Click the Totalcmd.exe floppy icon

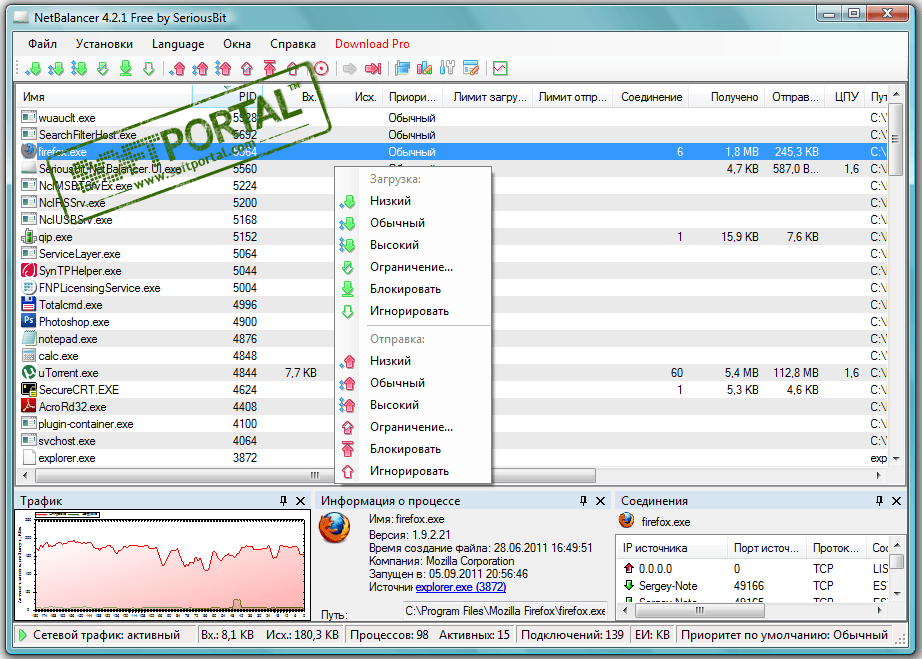coord(28,305)
